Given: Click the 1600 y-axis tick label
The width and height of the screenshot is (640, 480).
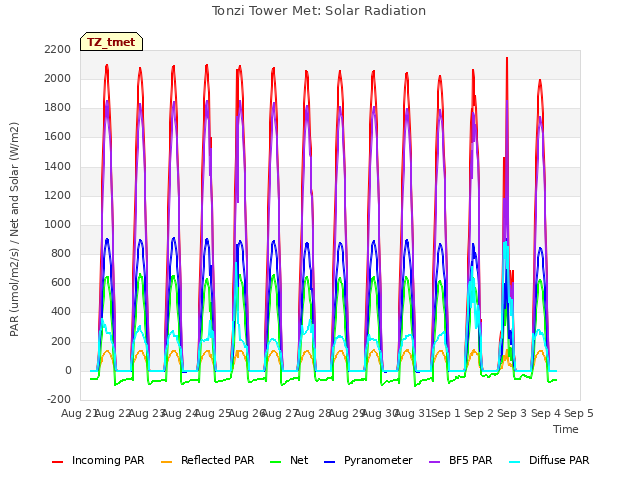Looking at the screenshot, I should click(x=58, y=137).
